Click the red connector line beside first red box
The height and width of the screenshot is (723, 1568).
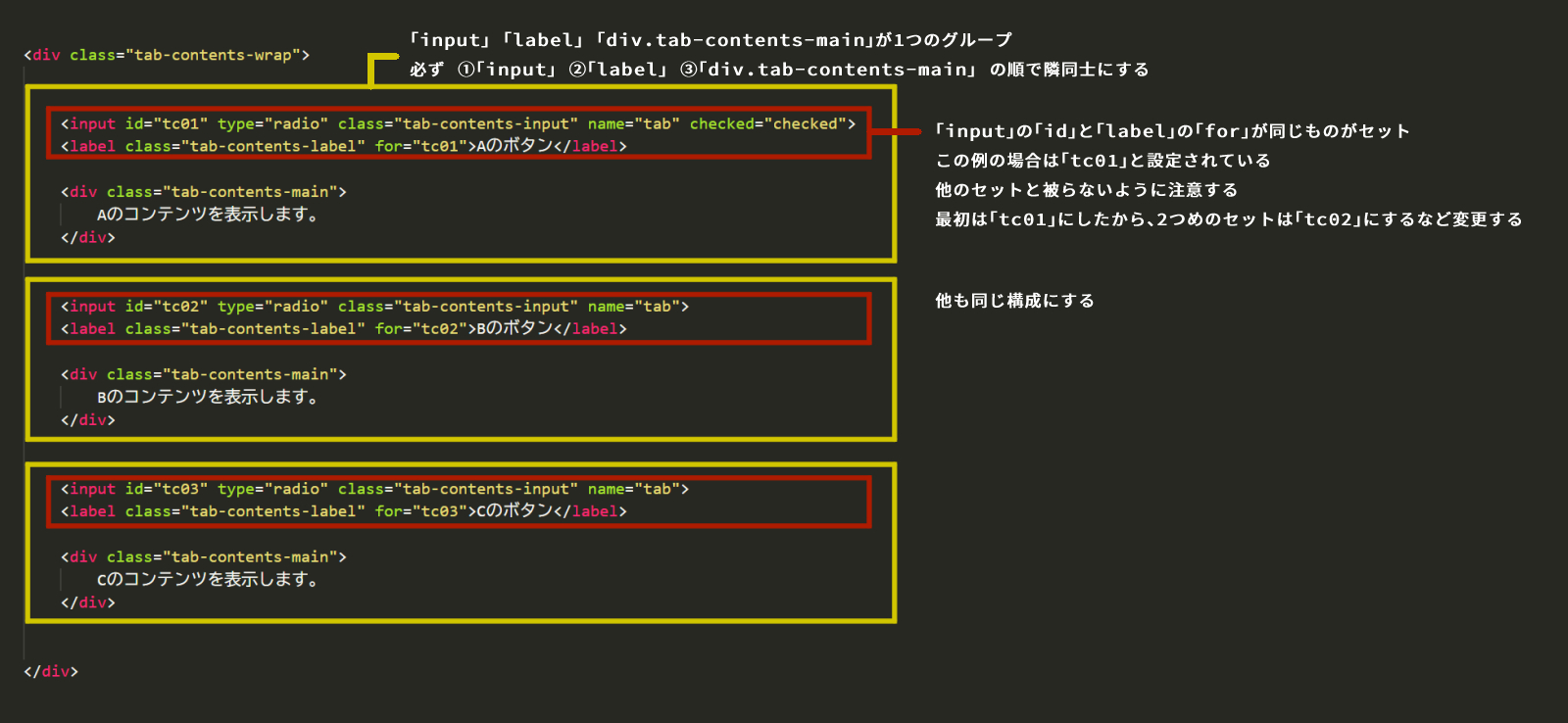tap(896, 131)
